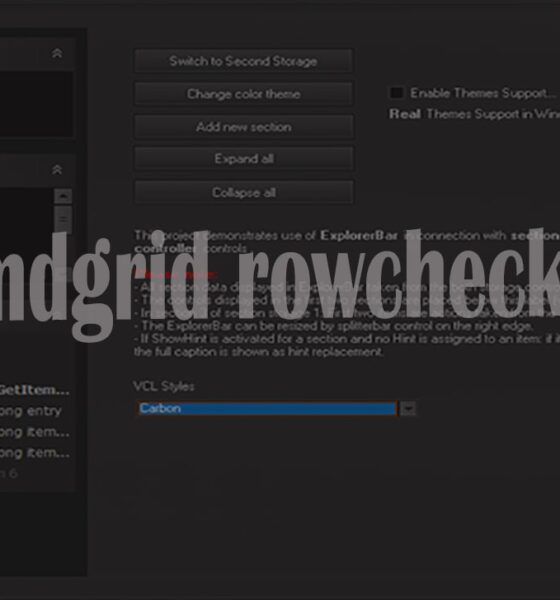Collapse the second ExplorerBar section chevron

(x=57, y=170)
